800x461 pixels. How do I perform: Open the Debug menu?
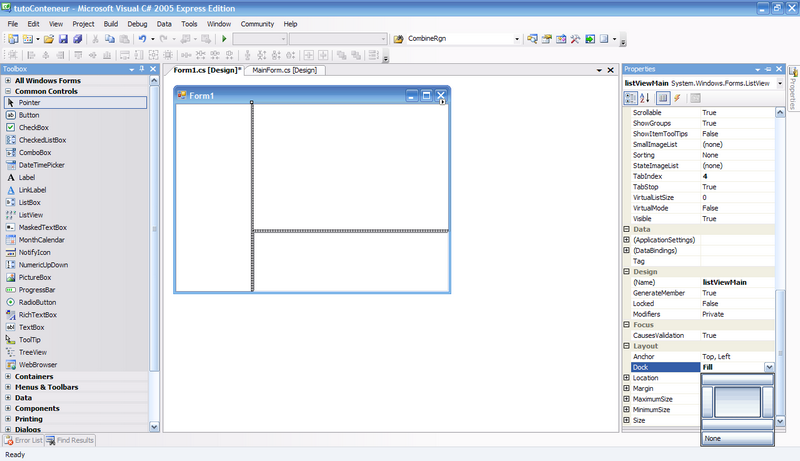click(137, 23)
